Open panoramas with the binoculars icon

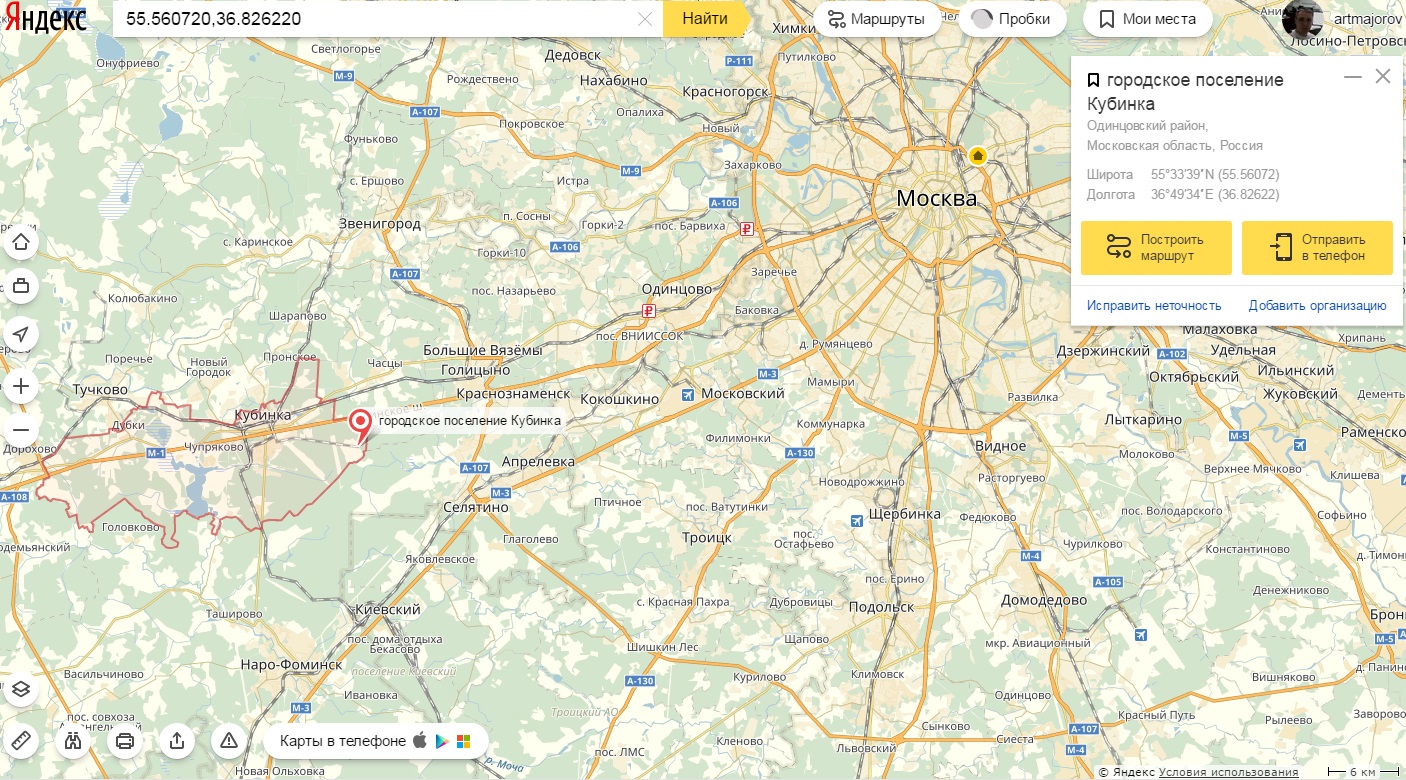pyautogui.click(x=73, y=741)
